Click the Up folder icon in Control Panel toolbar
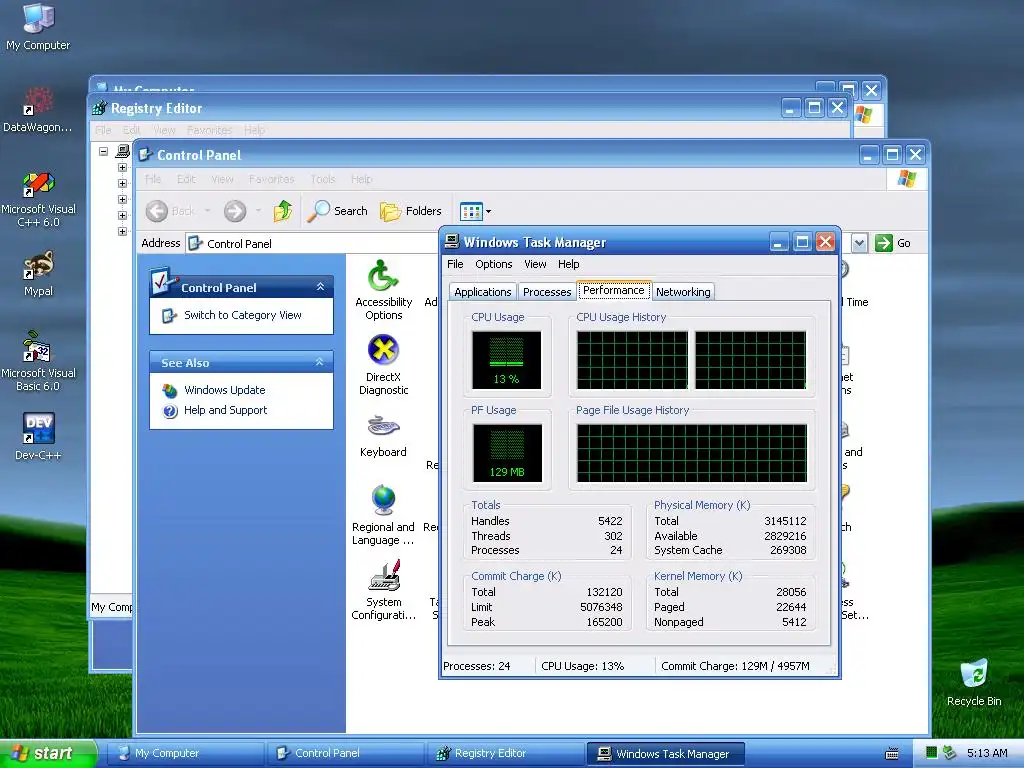Image resolution: width=1024 pixels, height=768 pixels. click(x=283, y=211)
